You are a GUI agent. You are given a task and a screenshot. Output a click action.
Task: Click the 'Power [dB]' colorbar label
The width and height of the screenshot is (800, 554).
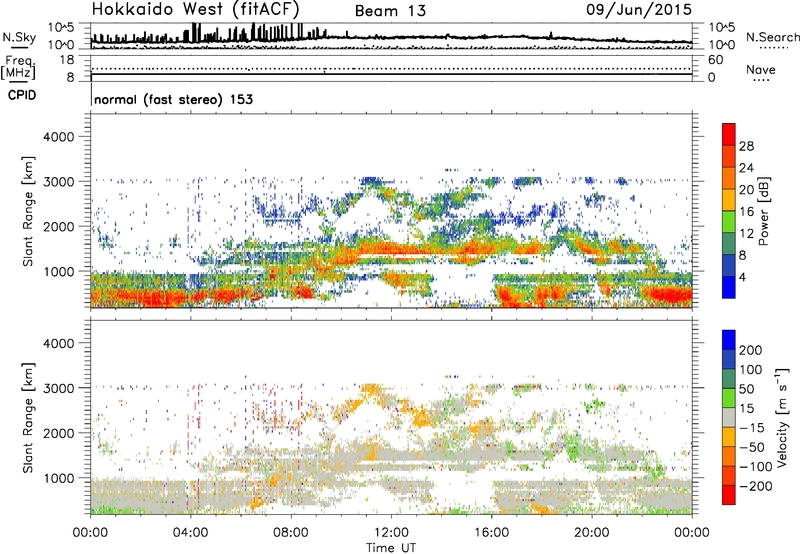pyautogui.click(x=763, y=211)
